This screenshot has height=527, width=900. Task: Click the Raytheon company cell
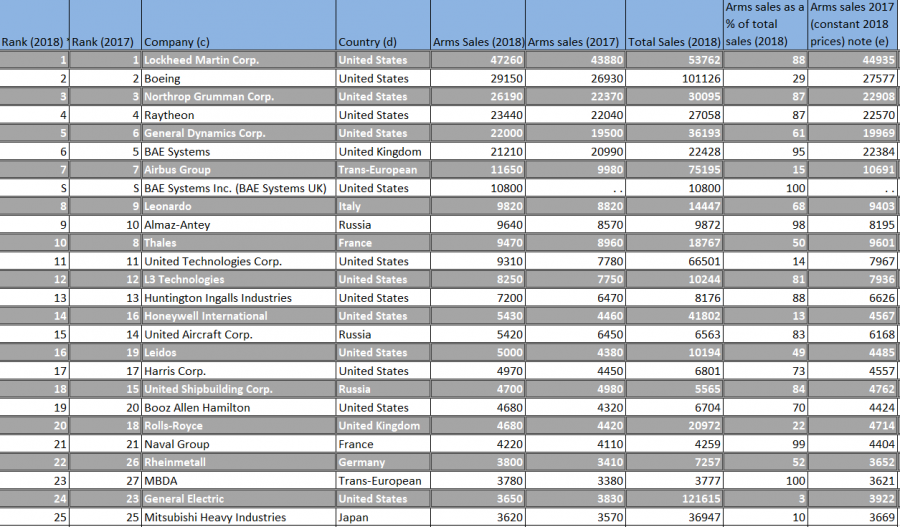point(239,115)
